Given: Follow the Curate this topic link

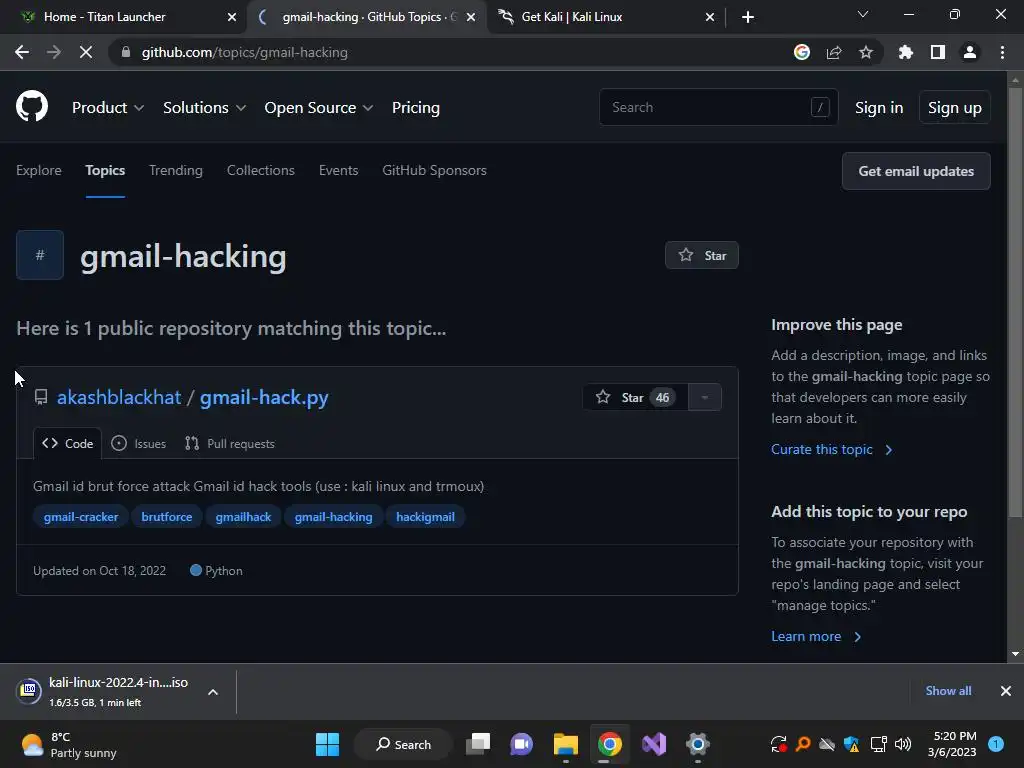Looking at the screenshot, I should click(x=831, y=449).
